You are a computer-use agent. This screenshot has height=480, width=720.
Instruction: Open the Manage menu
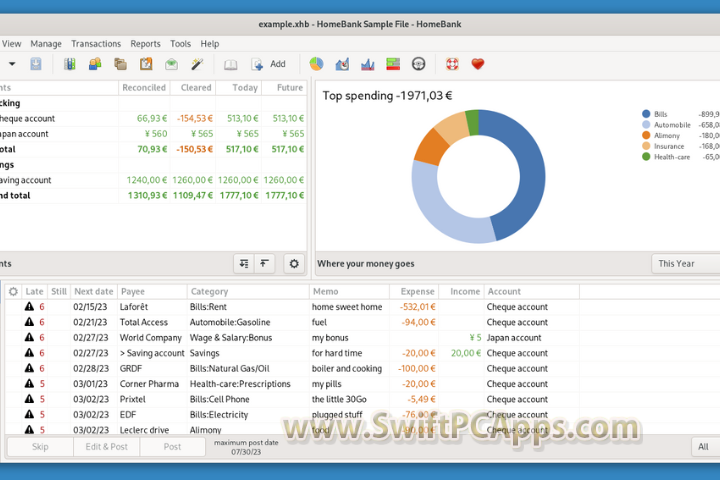46,44
